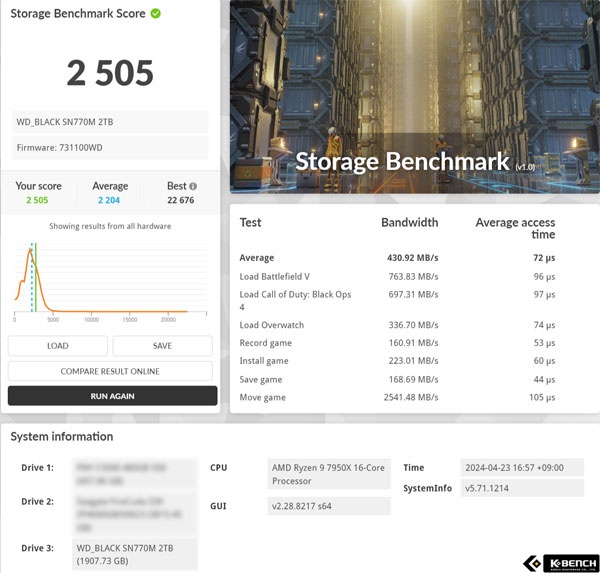The width and height of the screenshot is (600, 573).
Task: Click Drive 3 WD_BLACK SN770M value
Action: (135, 554)
